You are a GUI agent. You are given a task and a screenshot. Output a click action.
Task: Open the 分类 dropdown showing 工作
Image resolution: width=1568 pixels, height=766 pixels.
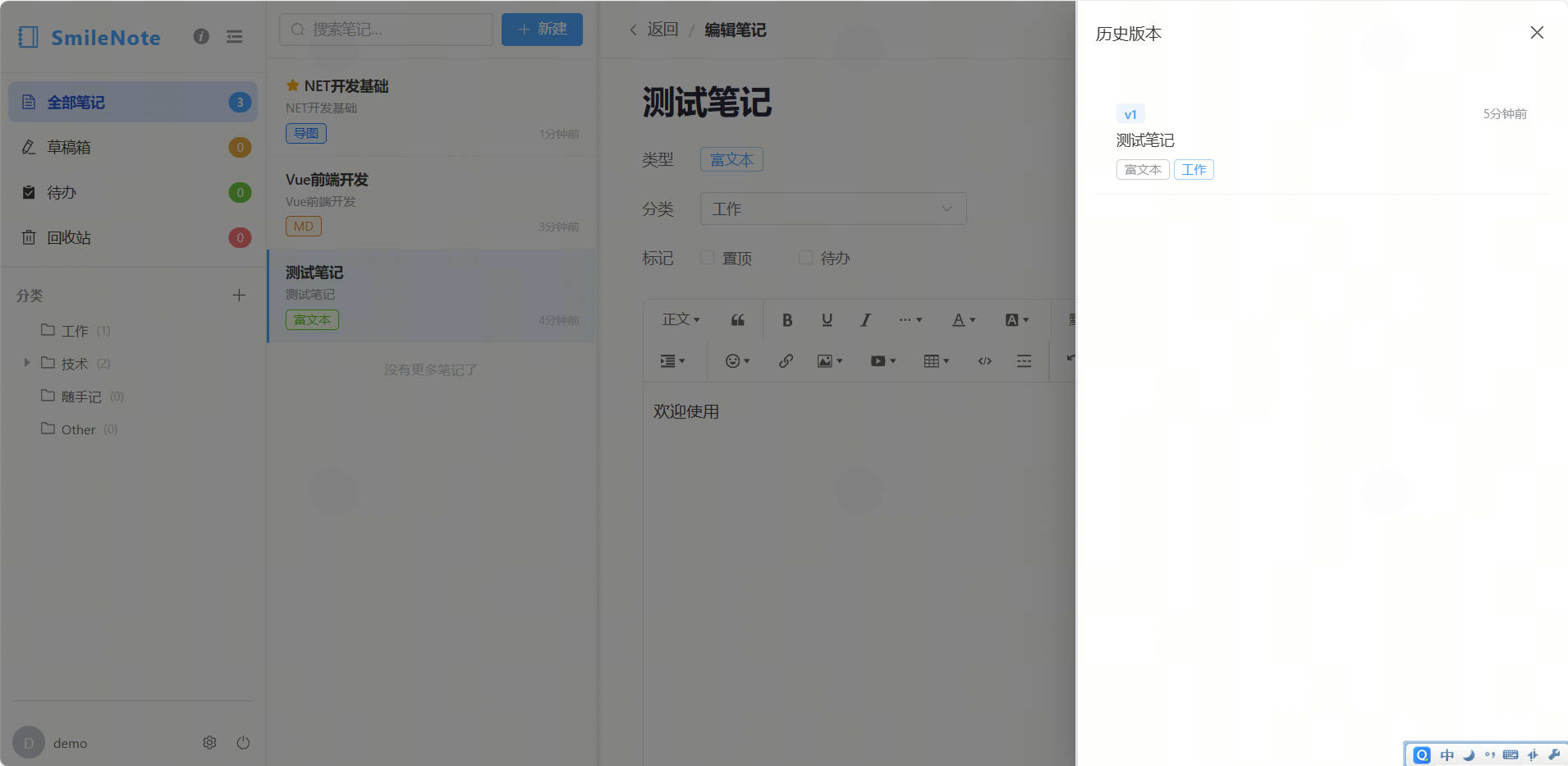pyautogui.click(x=833, y=209)
